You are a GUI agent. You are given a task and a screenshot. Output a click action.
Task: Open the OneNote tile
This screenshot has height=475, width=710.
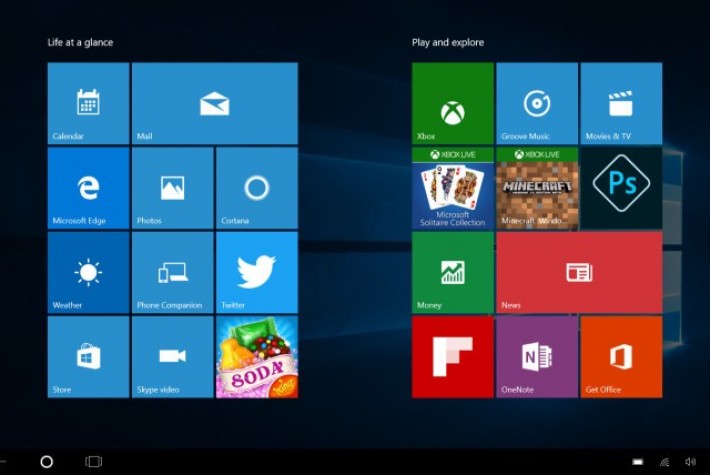[537, 357]
